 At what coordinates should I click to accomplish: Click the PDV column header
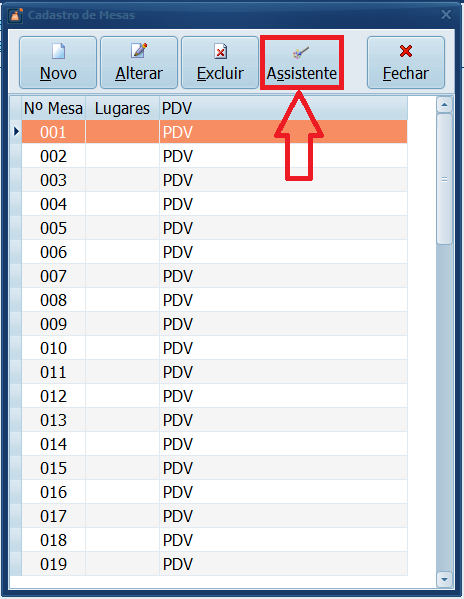pos(283,108)
